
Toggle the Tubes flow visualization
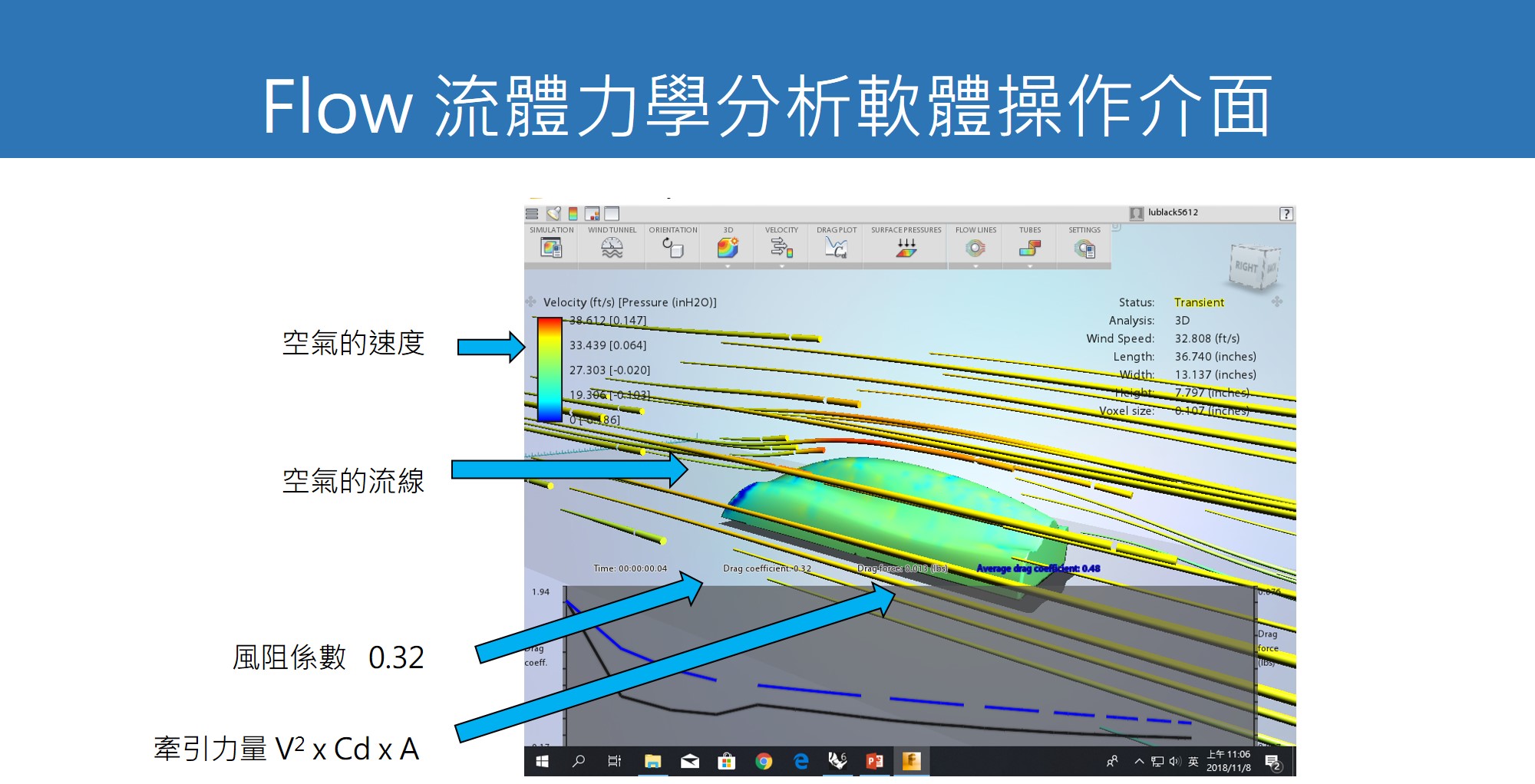(1029, 247)
